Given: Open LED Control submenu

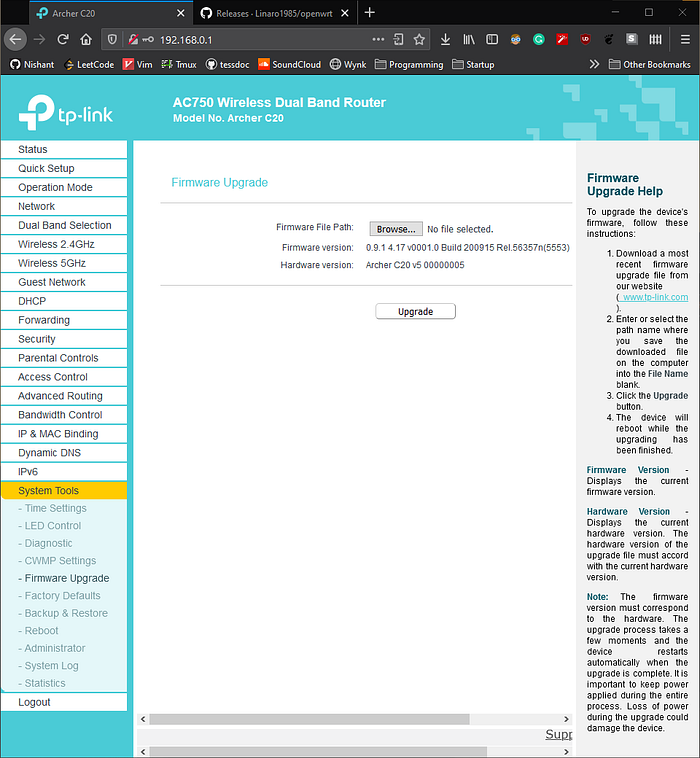Looking at the screenshot, I should pos(50,525).
